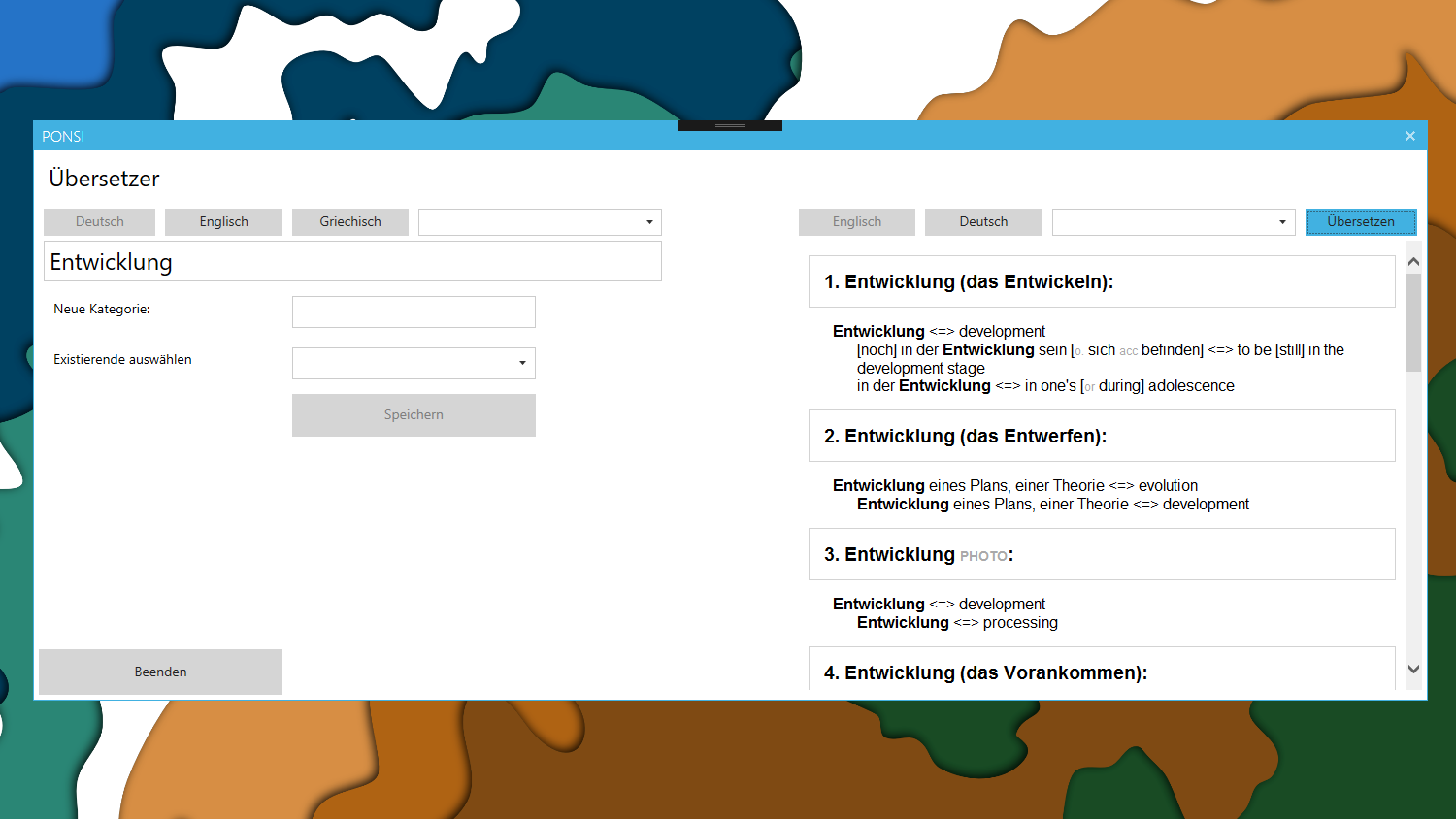Select Englisch as source language
The height and width of the screenshot is (819, 1456).
[x=223, y=222]
